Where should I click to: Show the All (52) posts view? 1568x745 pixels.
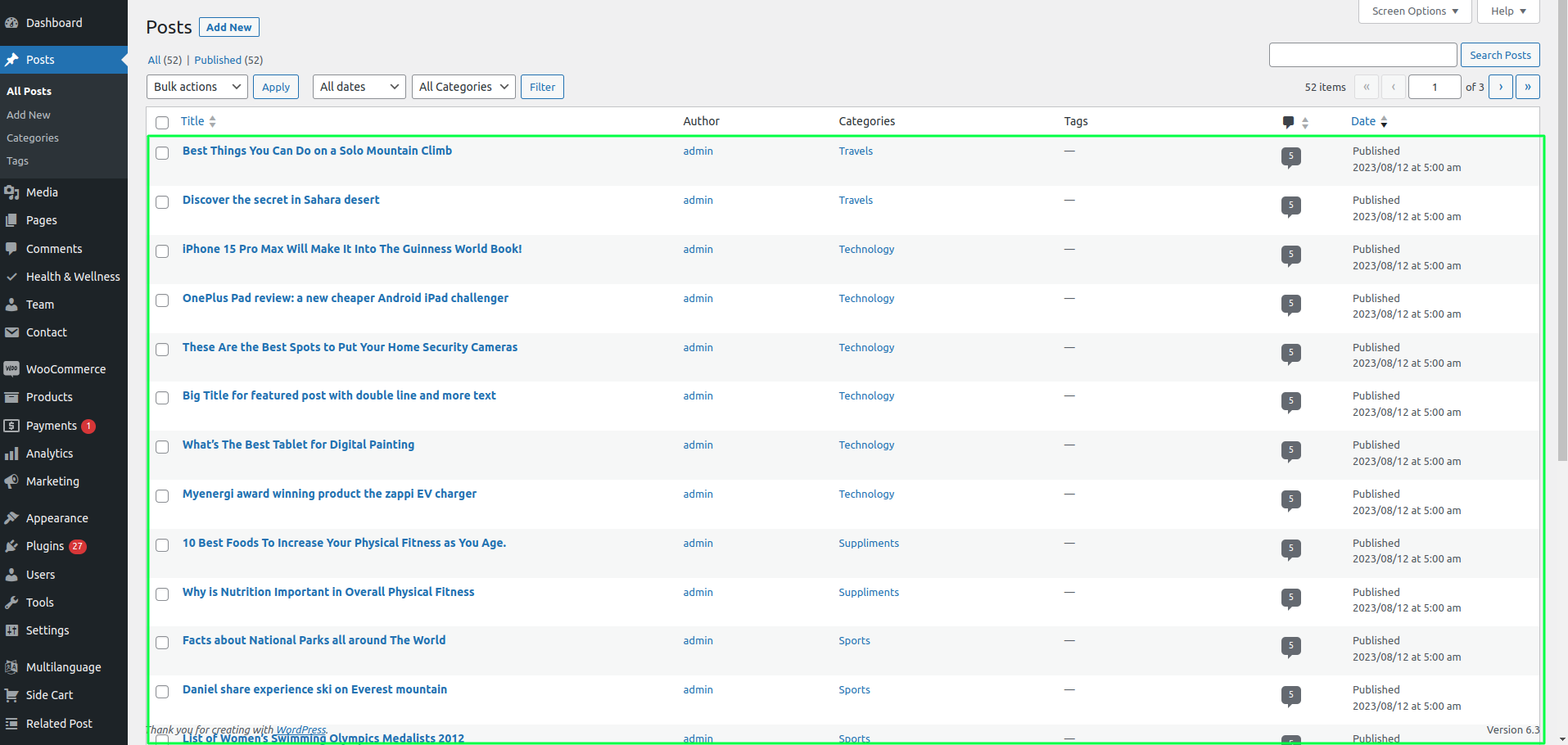click(165, 60)
